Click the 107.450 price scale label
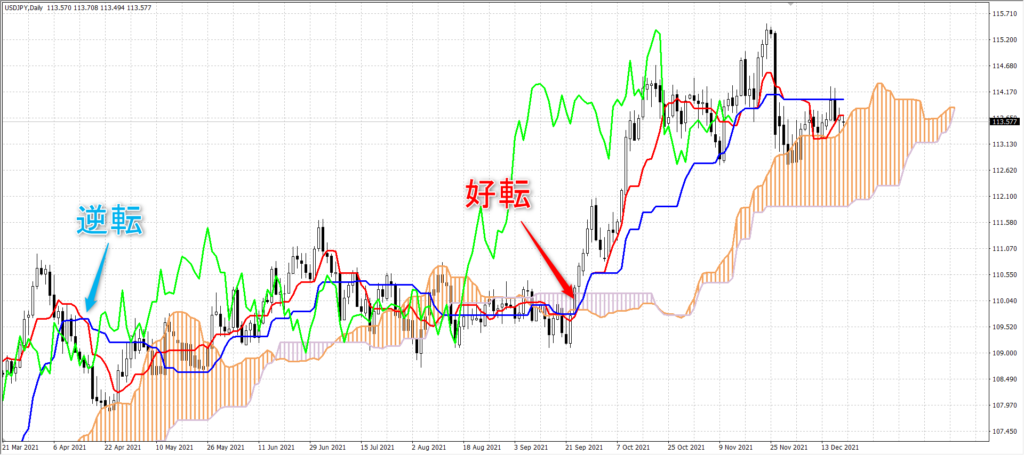The width and height of the screenshot is (1024, 455). pyautogui.click(x=1004, y=431)
